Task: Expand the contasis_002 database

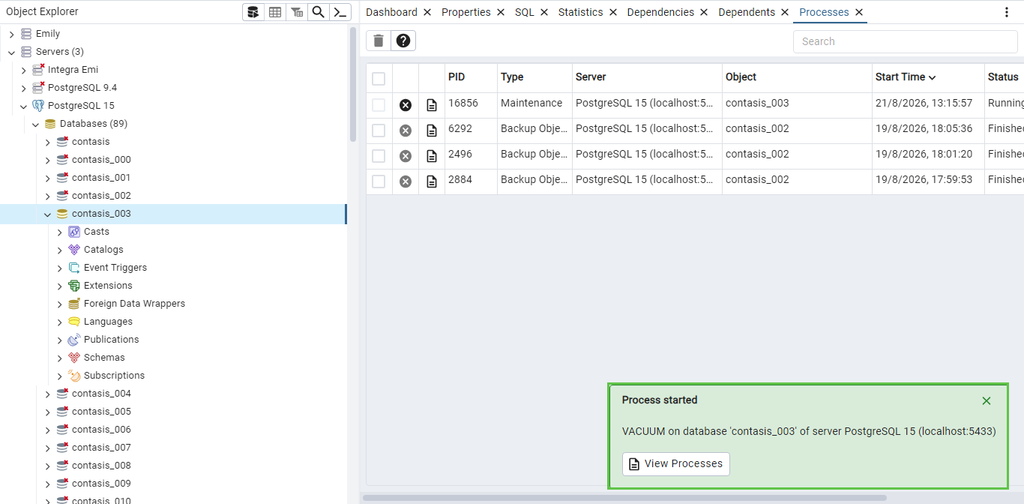Action: point(48,196)
